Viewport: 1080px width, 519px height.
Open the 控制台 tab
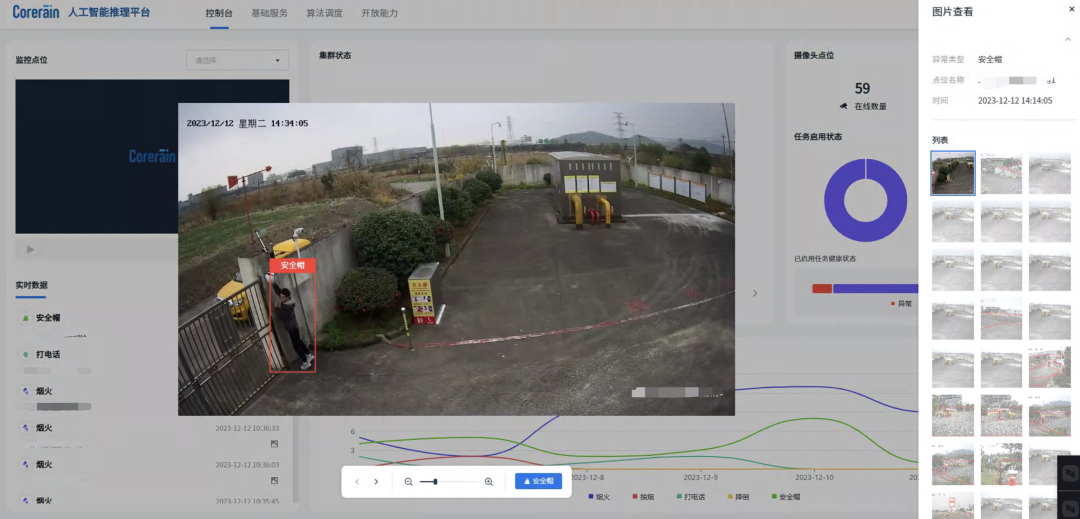click(219, 13)
